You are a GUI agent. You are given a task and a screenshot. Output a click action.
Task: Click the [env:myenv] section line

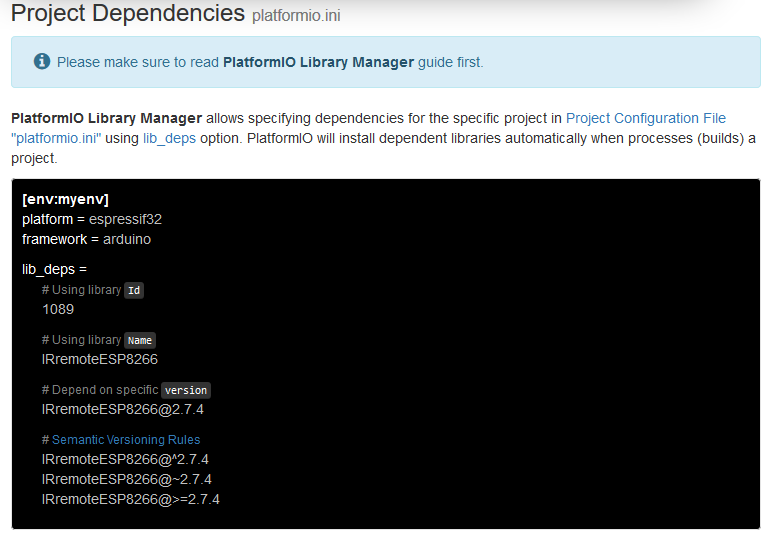click(65, 200)
